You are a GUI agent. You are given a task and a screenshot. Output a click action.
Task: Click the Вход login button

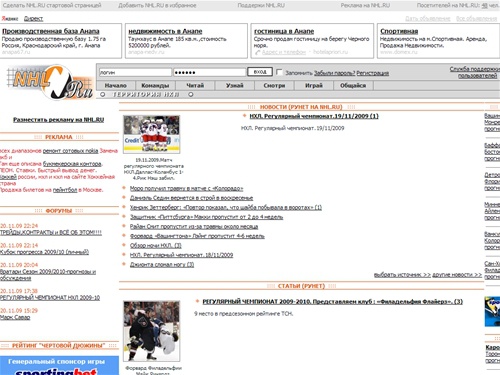click(260, 72)
